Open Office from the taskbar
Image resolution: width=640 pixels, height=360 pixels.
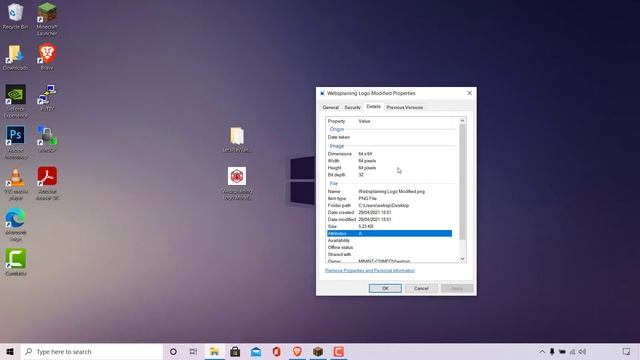276,351
